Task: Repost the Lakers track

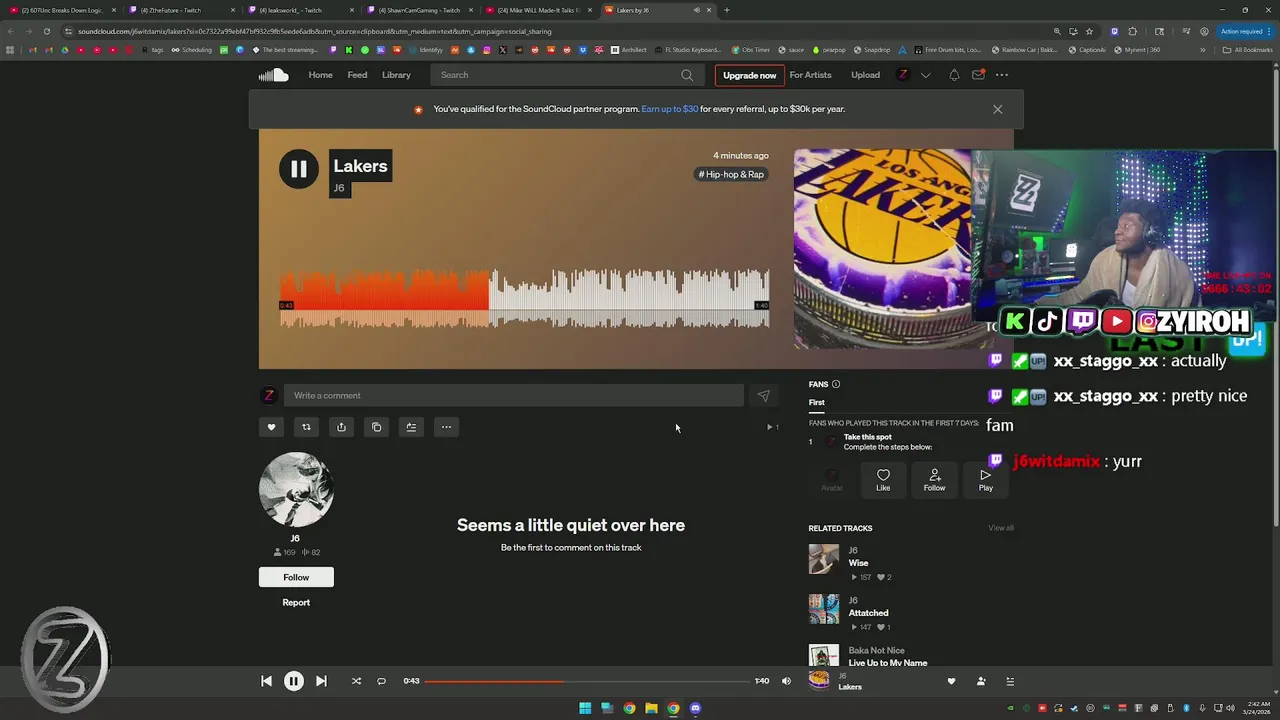Action: (306, 427)
